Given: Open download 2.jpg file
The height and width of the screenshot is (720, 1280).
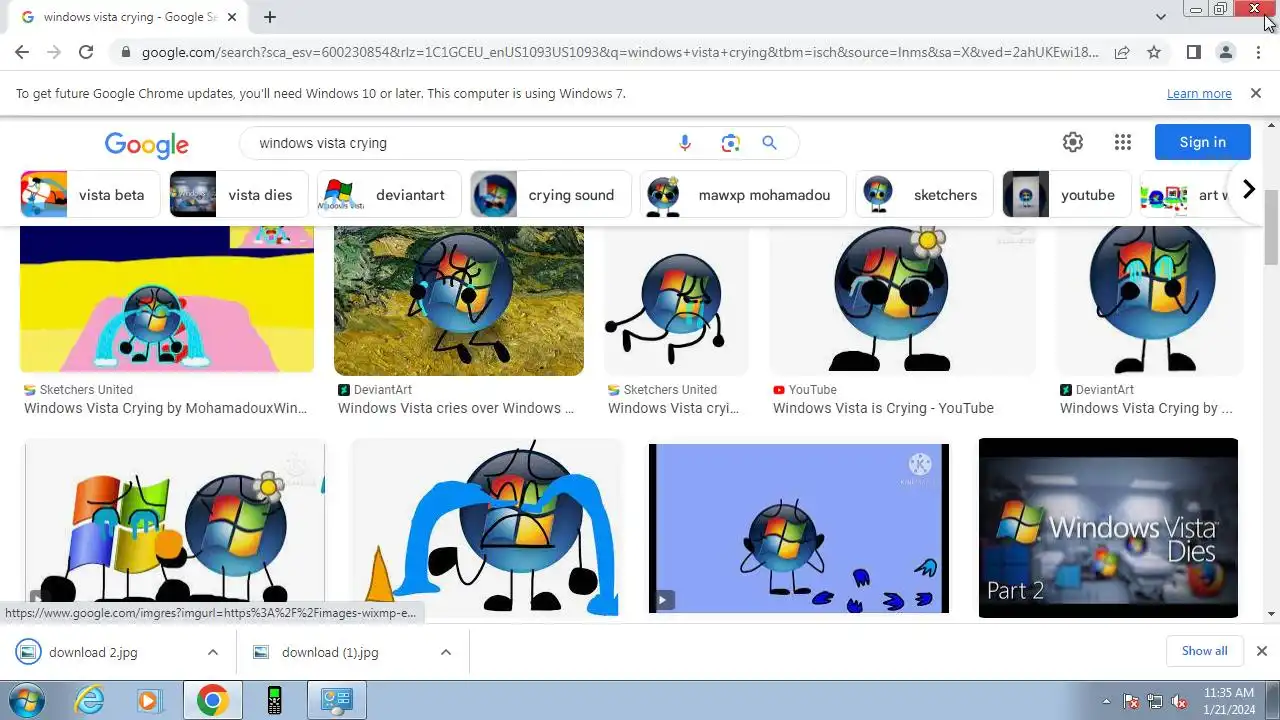Looking at the screenshot, I should pyautogui.click(x=93, y=652).
